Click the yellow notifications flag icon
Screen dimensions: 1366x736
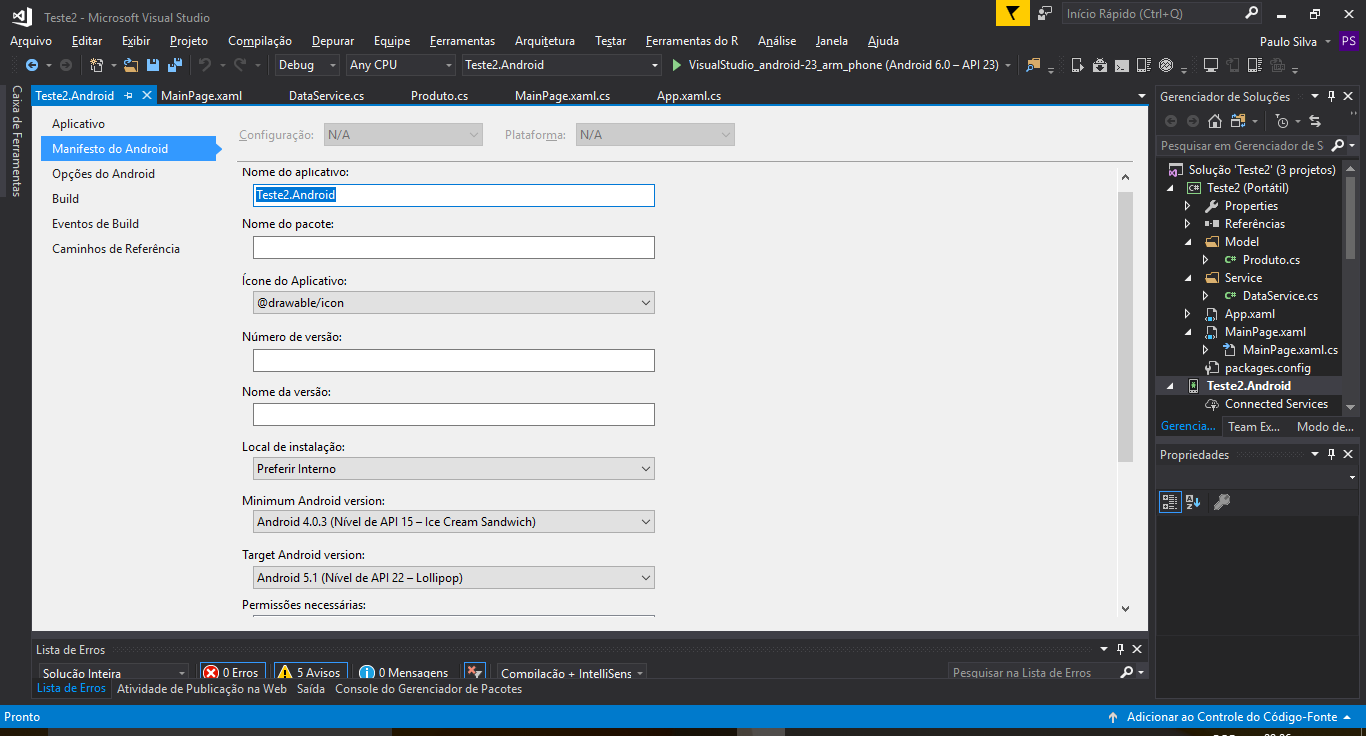[x=1013, y=13]
